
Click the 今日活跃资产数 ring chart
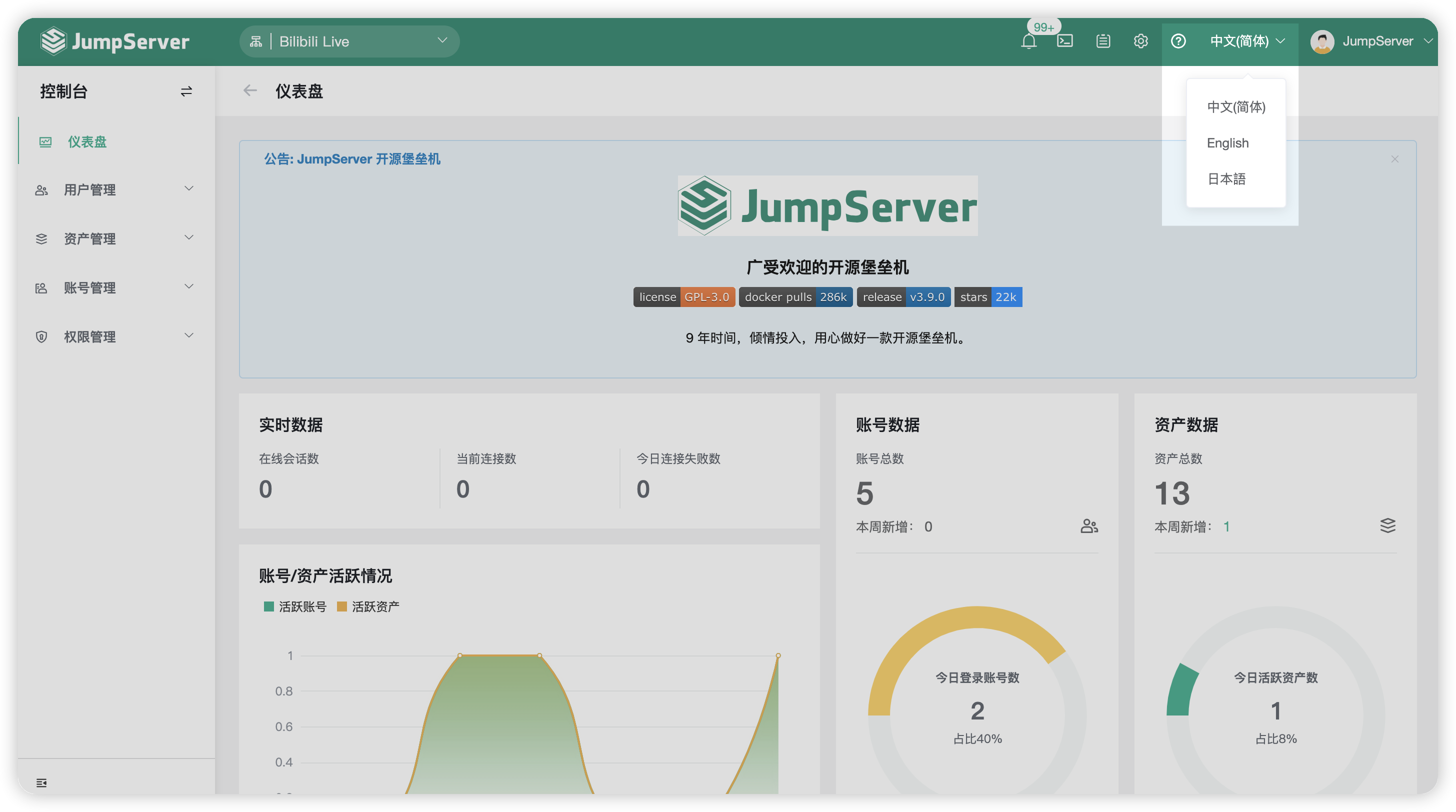[x=1275, y=700]
